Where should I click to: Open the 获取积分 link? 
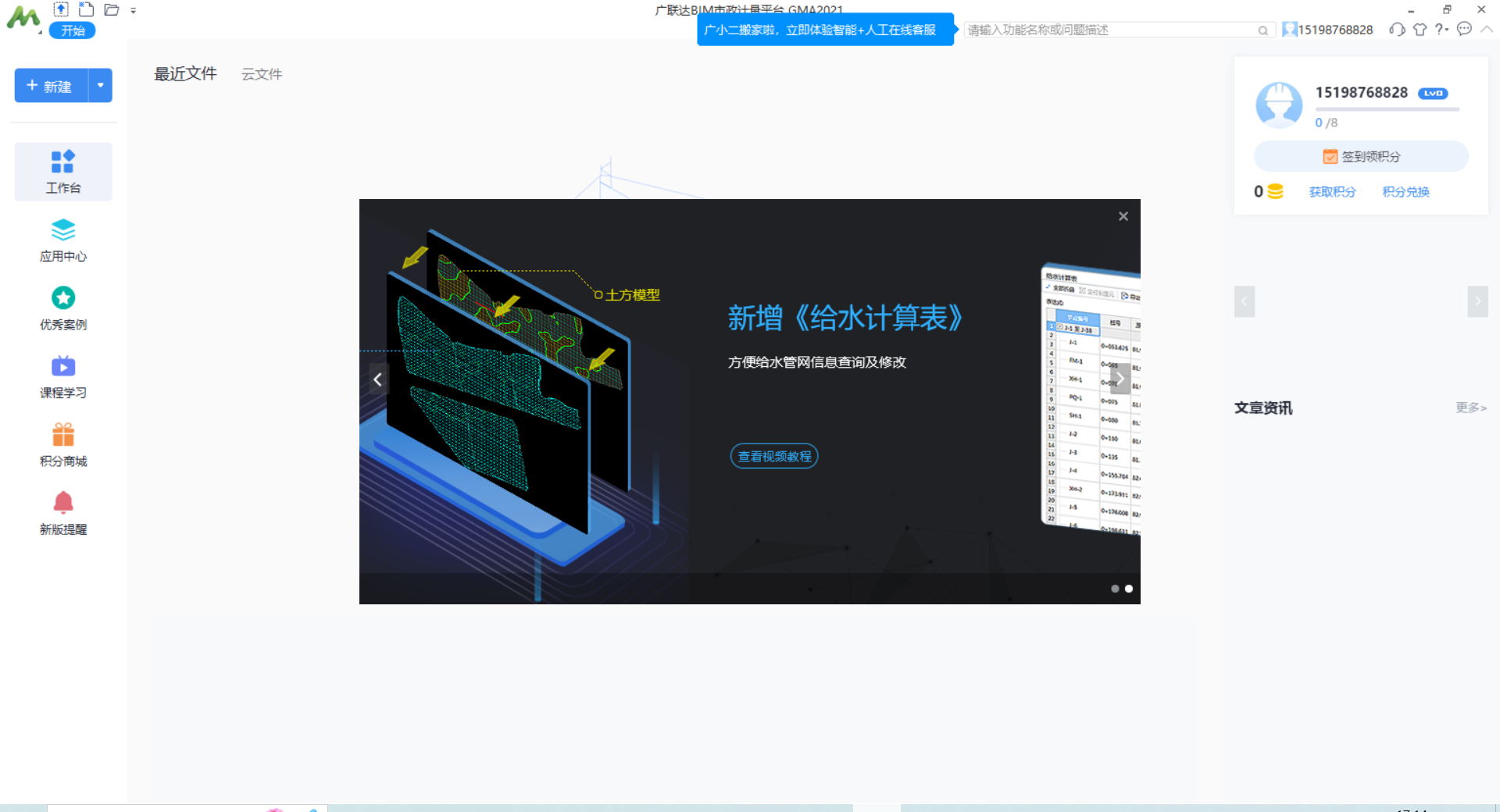pyautogui.click(x=1333, y=192)
